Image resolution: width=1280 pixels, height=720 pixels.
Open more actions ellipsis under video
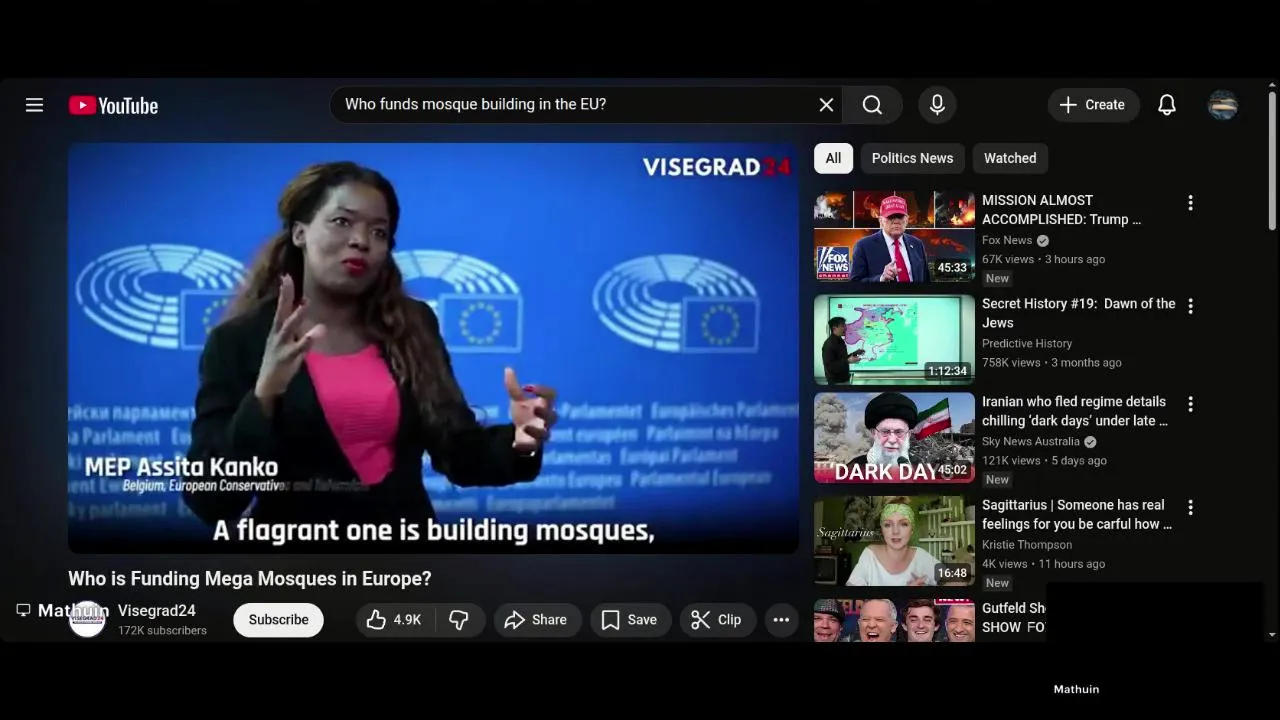781,620
